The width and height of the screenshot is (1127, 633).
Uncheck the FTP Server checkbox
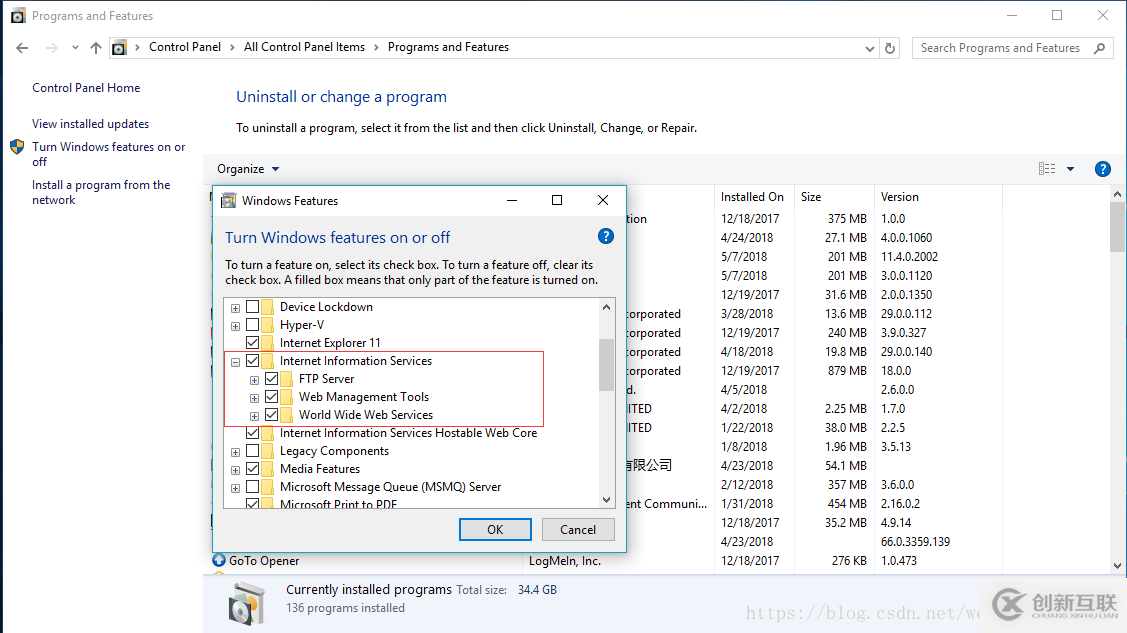272,379
